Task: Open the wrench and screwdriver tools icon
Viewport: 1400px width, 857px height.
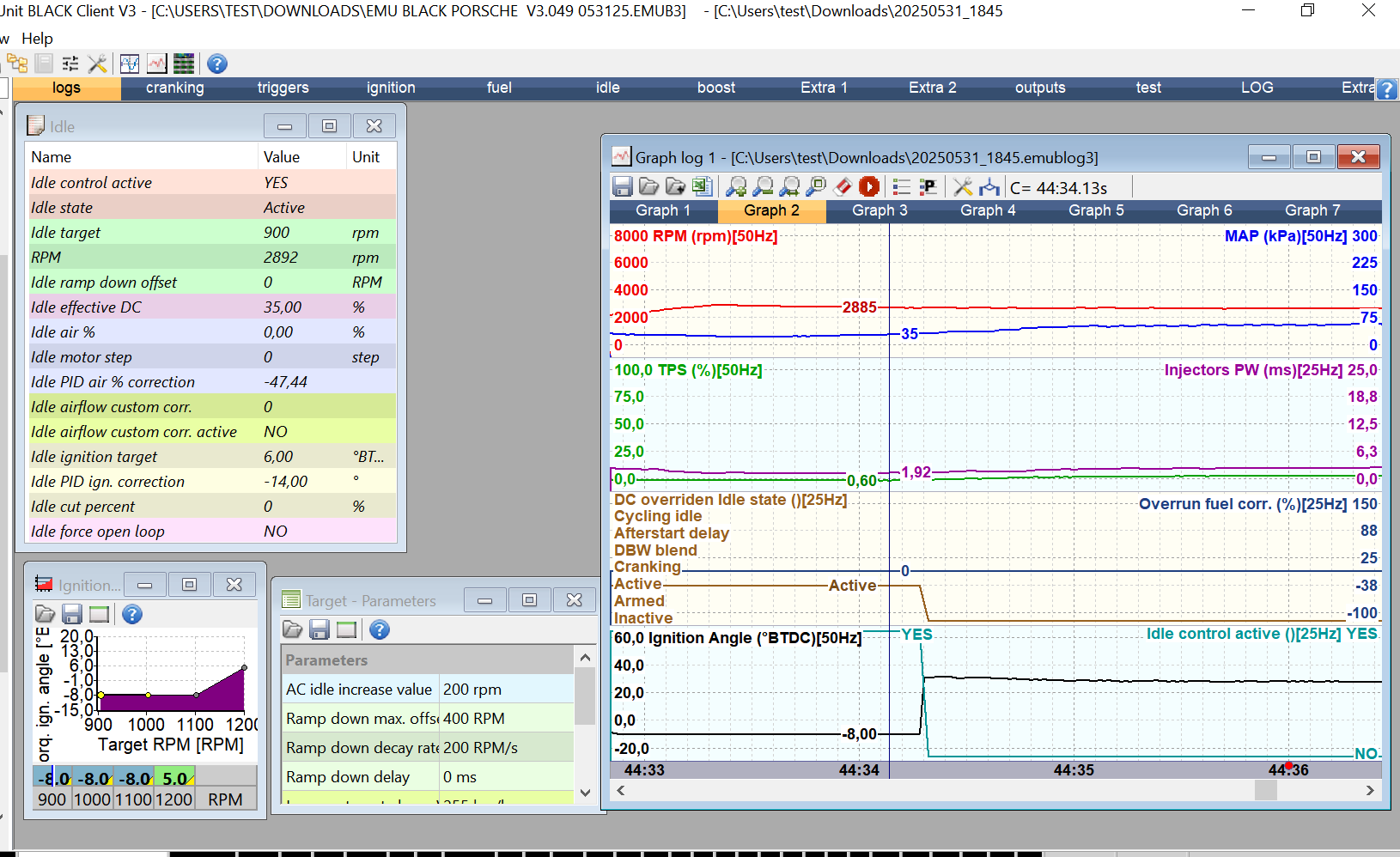Action: coord(97,64)
